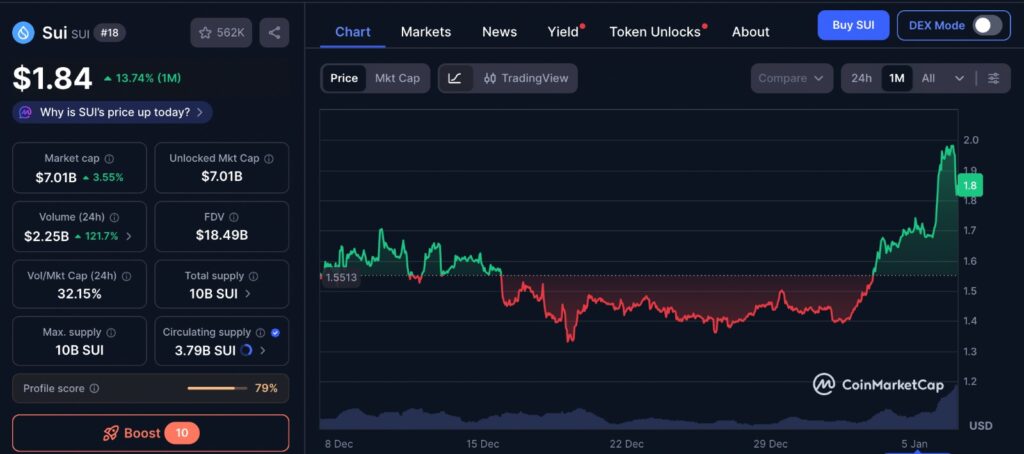Screen dimensions: 1024x454
Task: Expand more time ranges chevron
Action: [x=959, y=78]
